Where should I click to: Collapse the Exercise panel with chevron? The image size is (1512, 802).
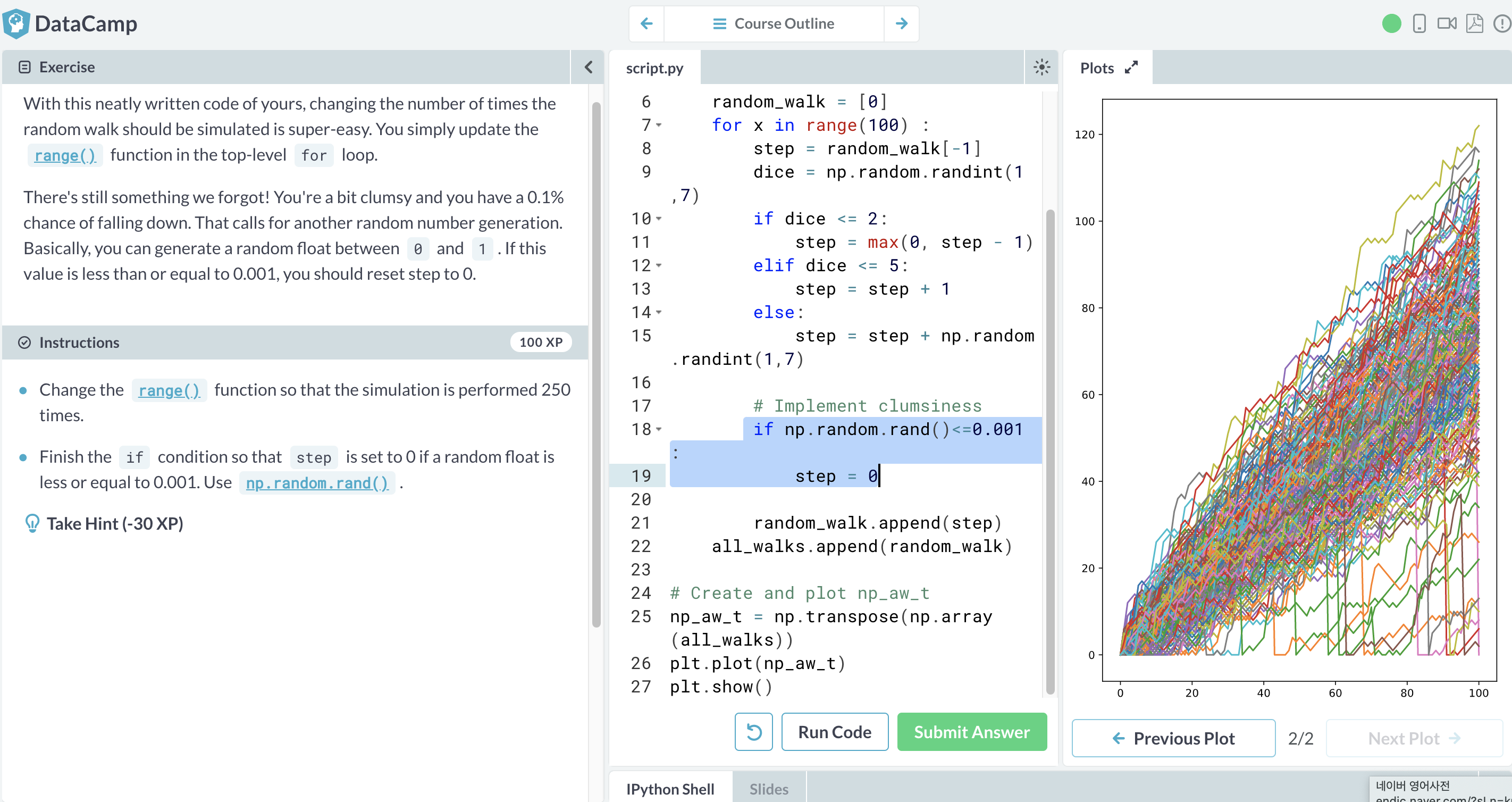click(588, 67)
